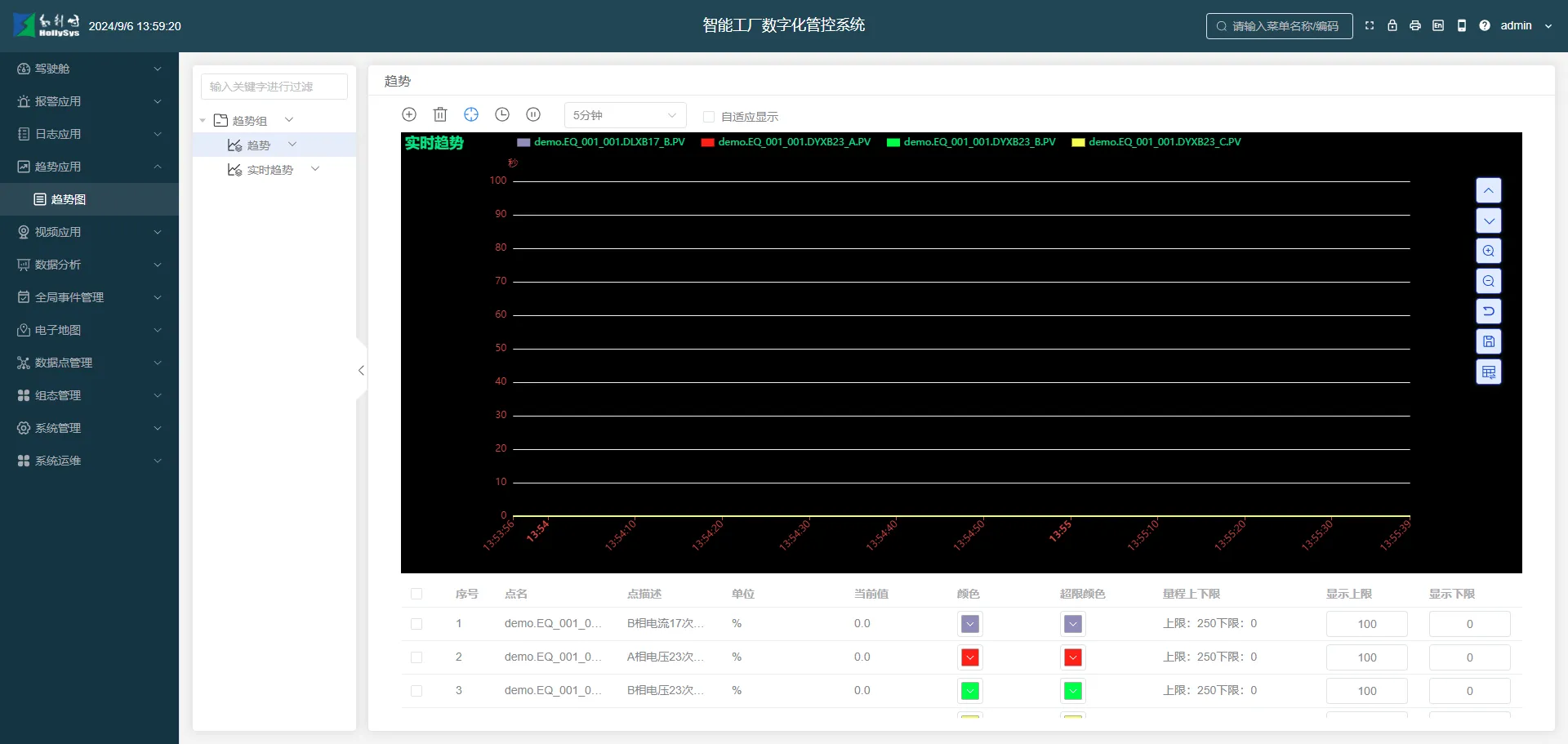
Task: Open the admin user dropdown
Action: 1526,25
